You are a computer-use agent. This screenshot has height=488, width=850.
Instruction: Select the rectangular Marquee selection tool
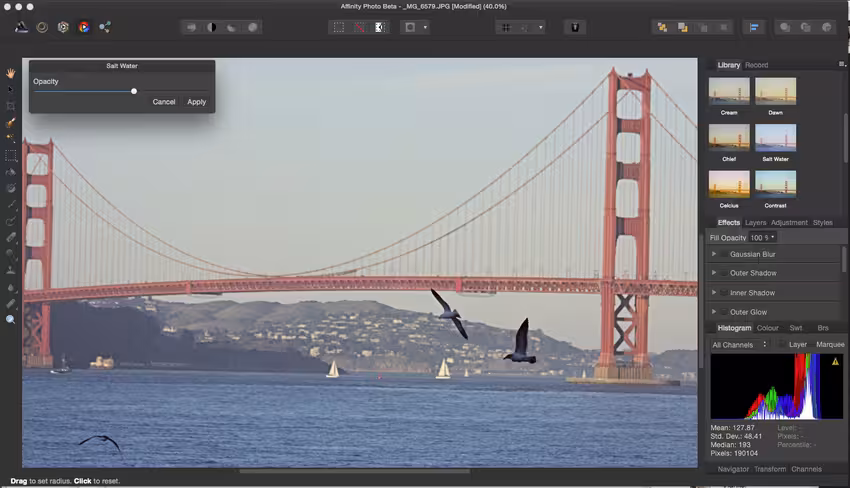click(10, 156)
